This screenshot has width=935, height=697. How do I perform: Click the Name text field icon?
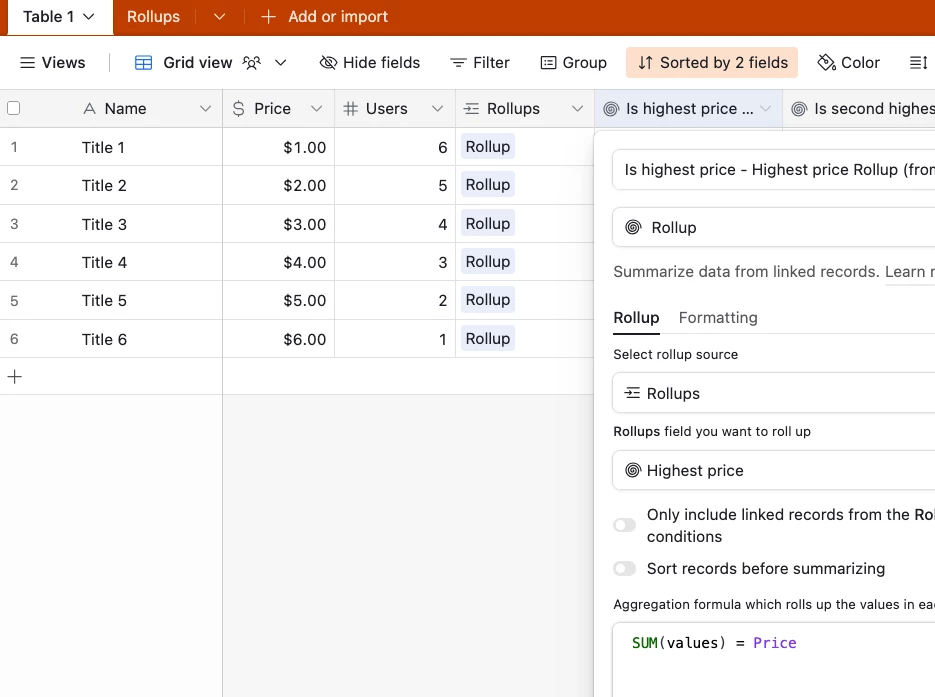[89, 109]
